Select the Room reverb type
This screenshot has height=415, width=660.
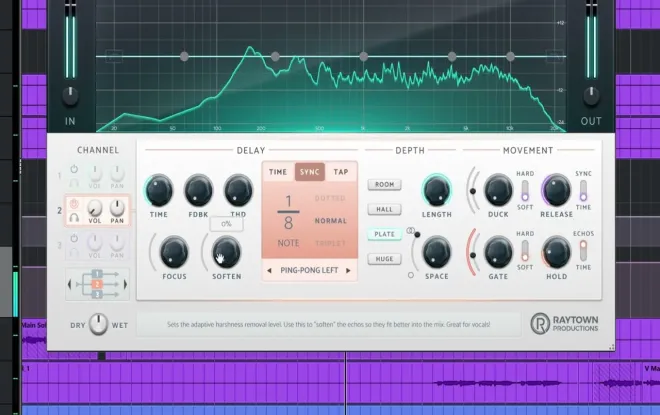383,184
